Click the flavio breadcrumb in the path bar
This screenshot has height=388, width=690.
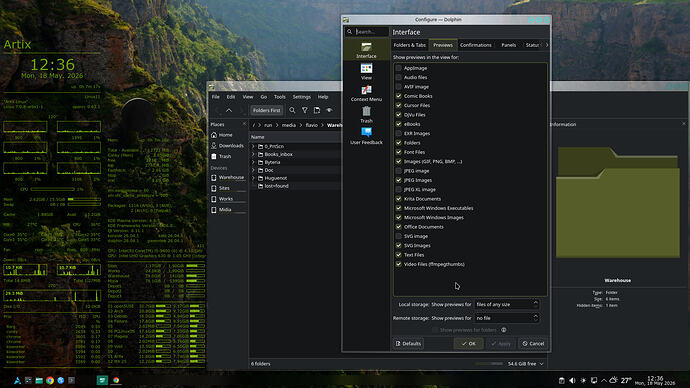(312, 125)
